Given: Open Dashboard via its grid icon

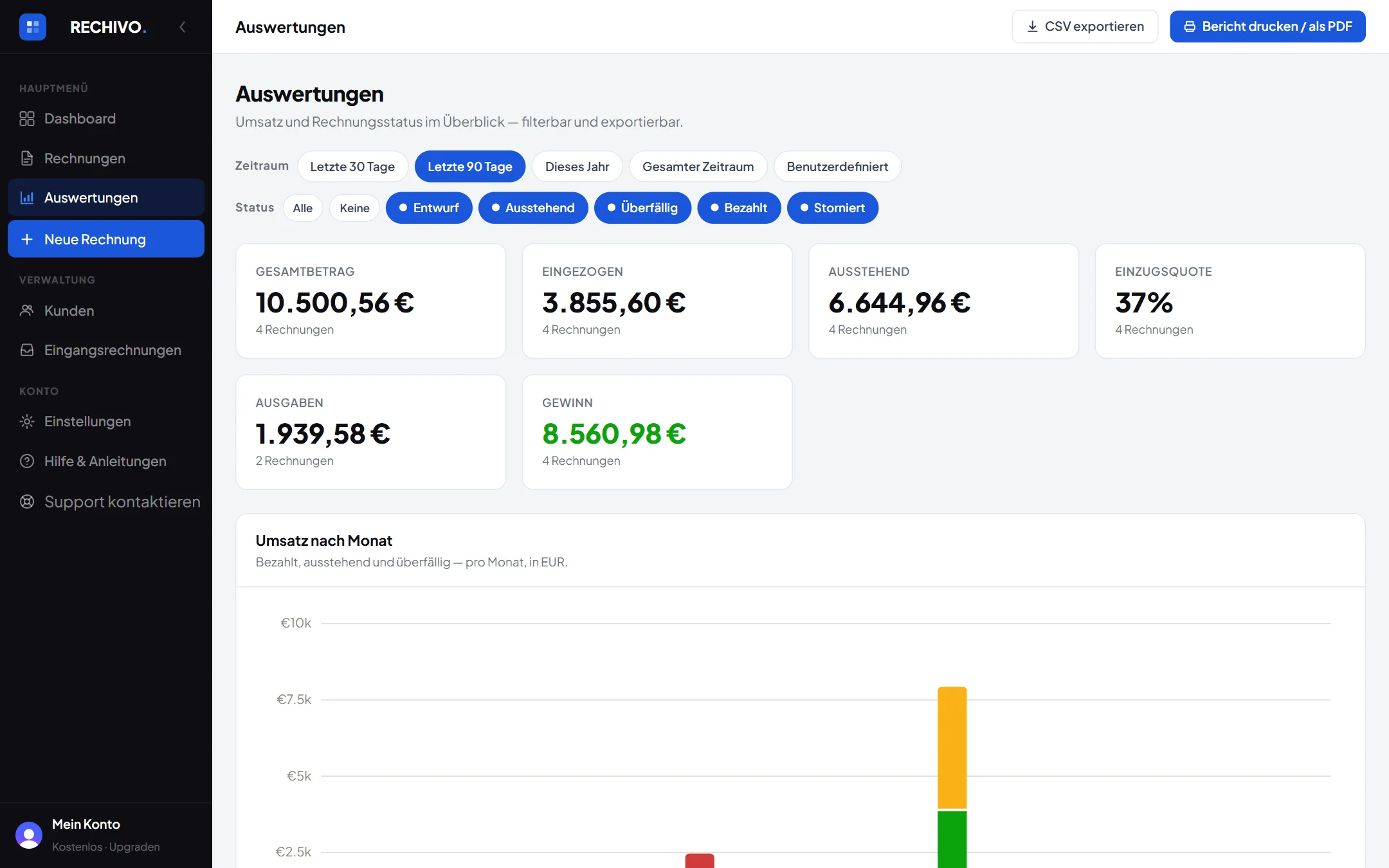Looking at the screenshot, I should pyautogui.click(x=27, y=119).
